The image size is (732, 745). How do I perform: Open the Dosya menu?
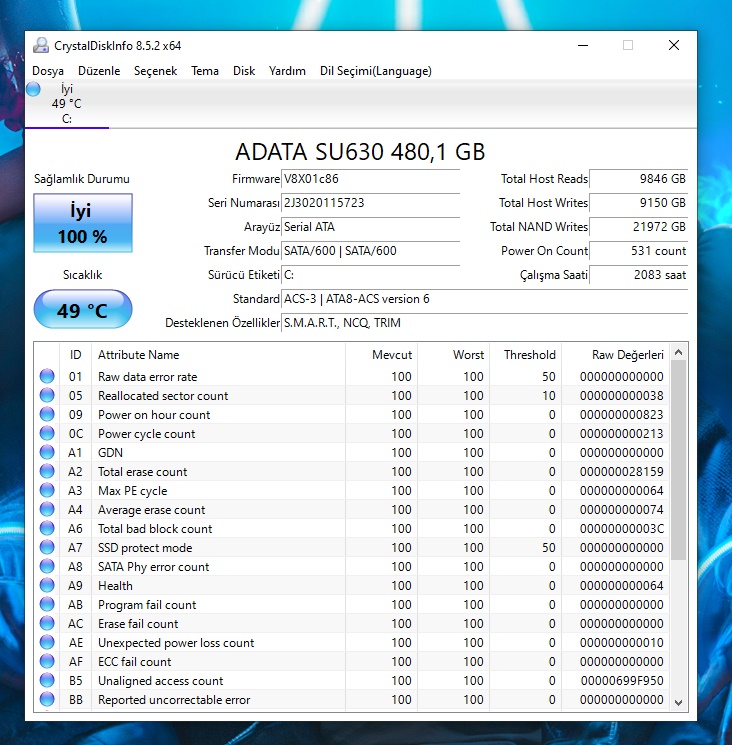48,71
